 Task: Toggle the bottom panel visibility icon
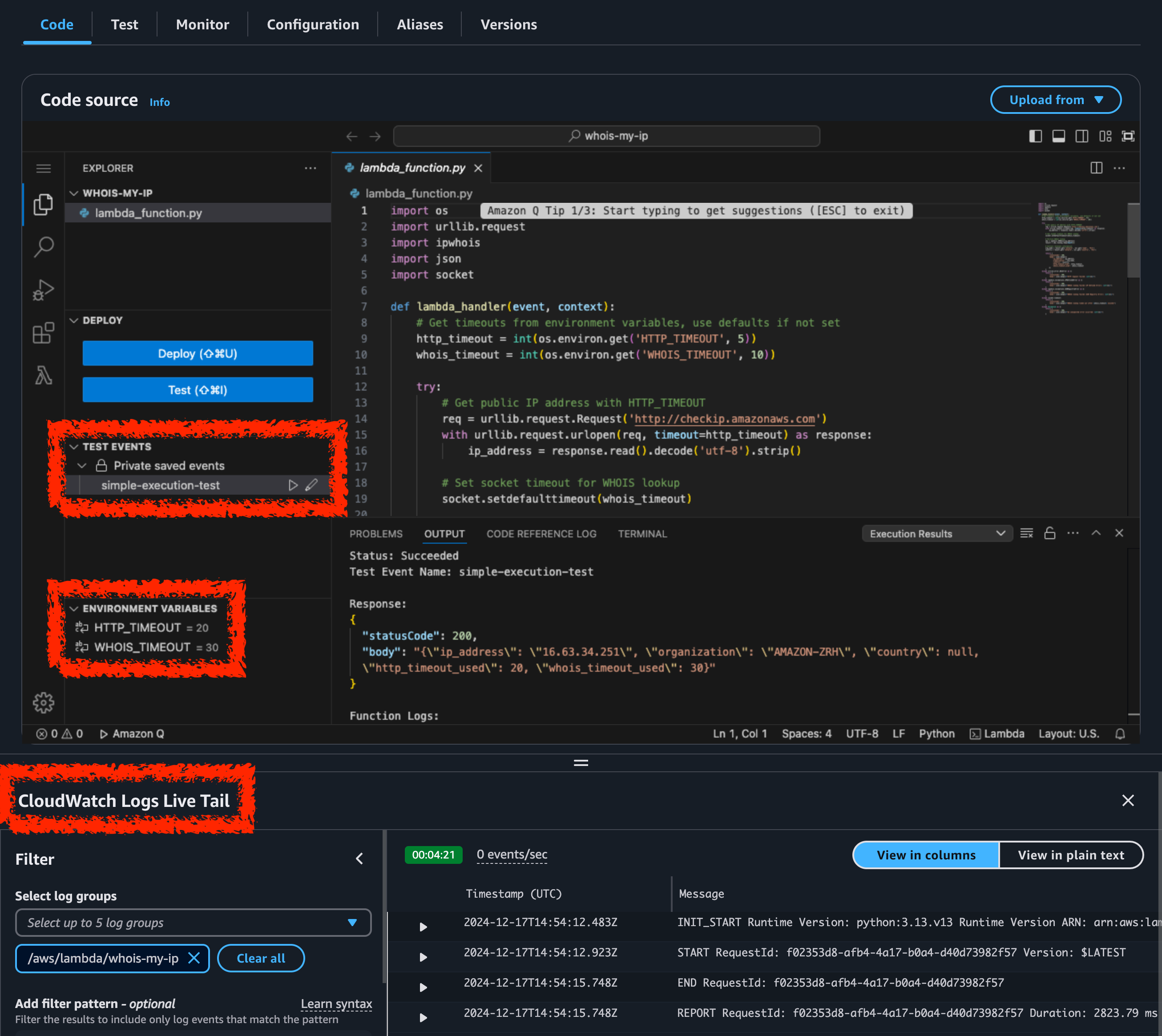pos(1058,136)
